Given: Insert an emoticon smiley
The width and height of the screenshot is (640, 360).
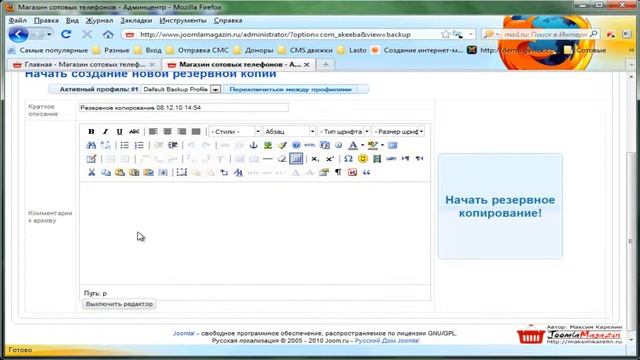Looking at the screenshot, I should 362,159.
